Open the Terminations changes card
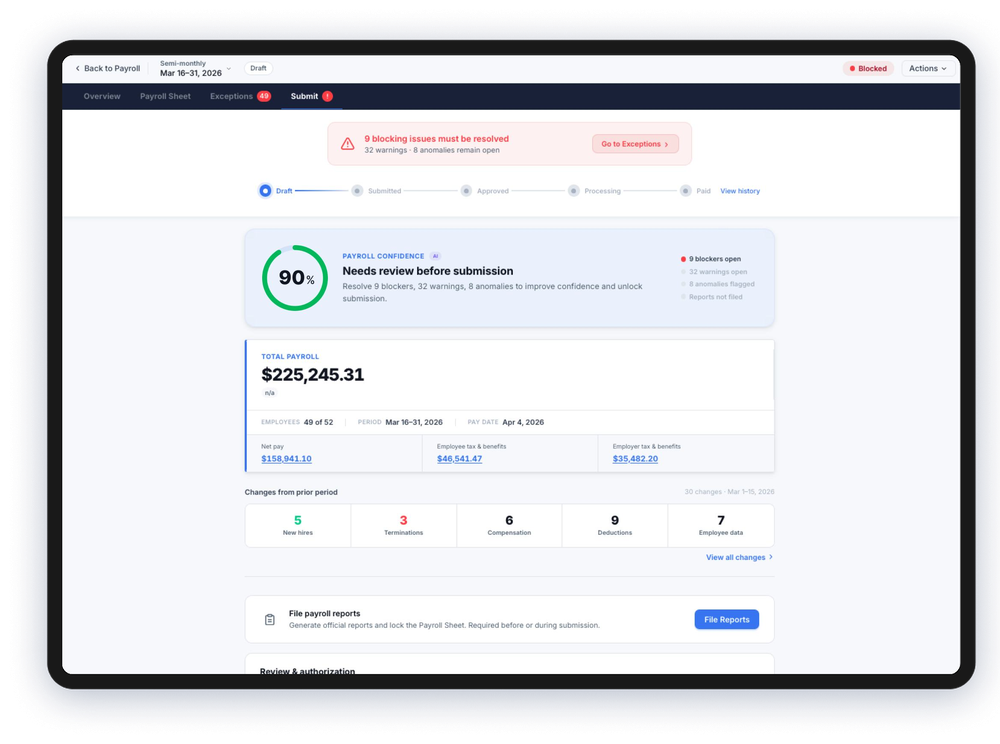The height and width of the screenshot is (744, 1000). [404, 525]
